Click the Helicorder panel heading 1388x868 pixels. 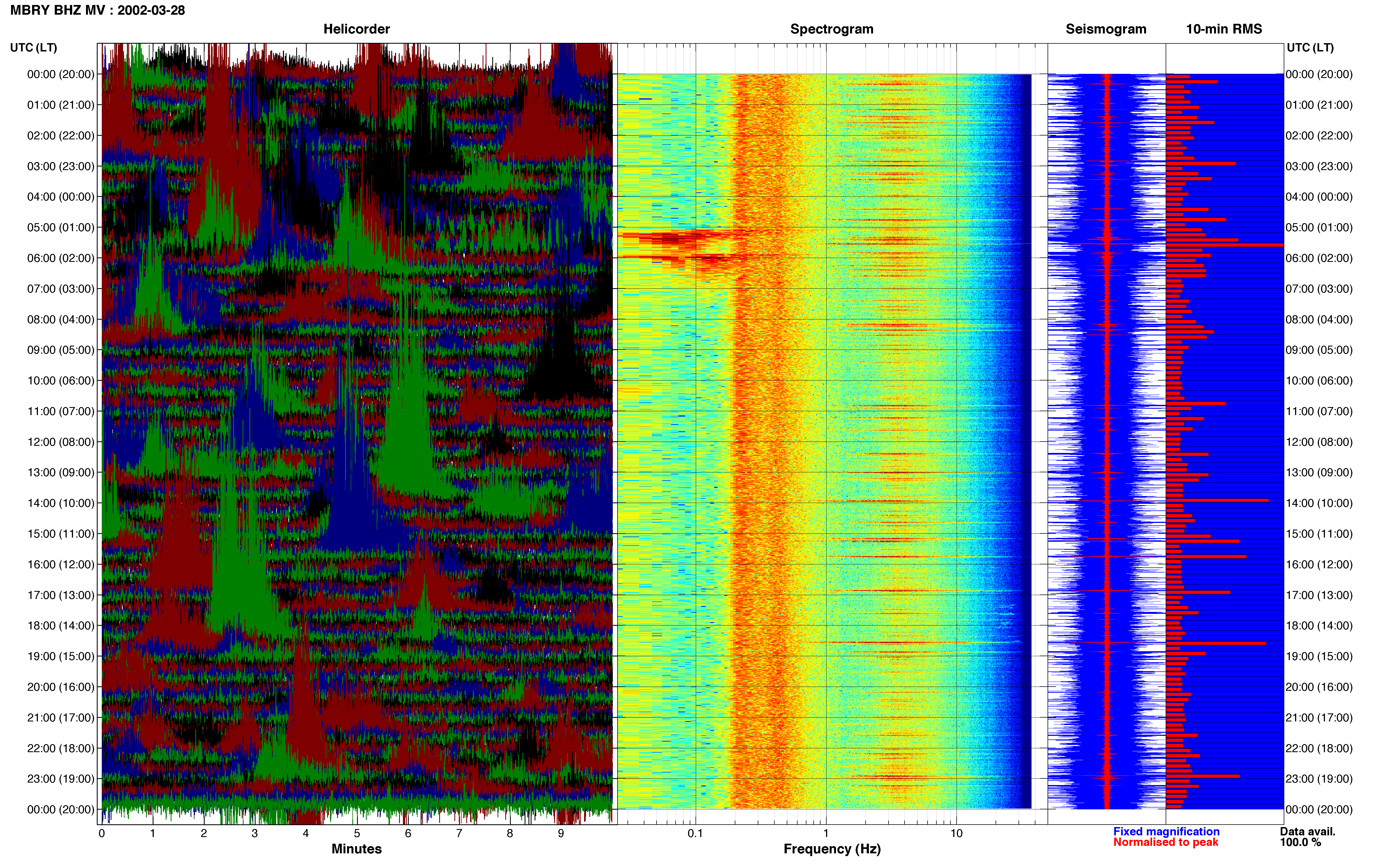pyautogui.click(x=356, y=29)
